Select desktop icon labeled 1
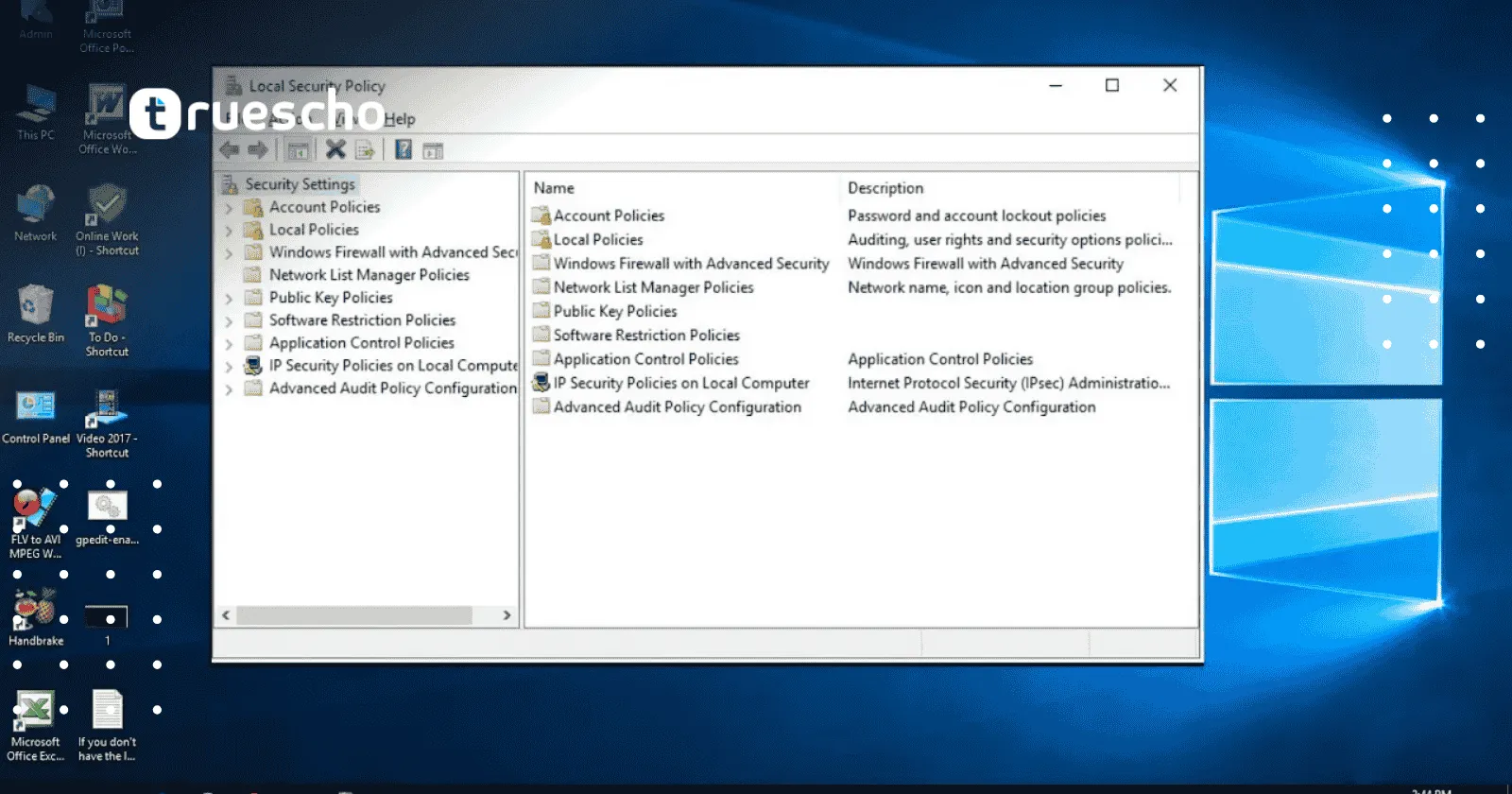Viewport: 1512px width, 794px height. (x=107, y=626)
